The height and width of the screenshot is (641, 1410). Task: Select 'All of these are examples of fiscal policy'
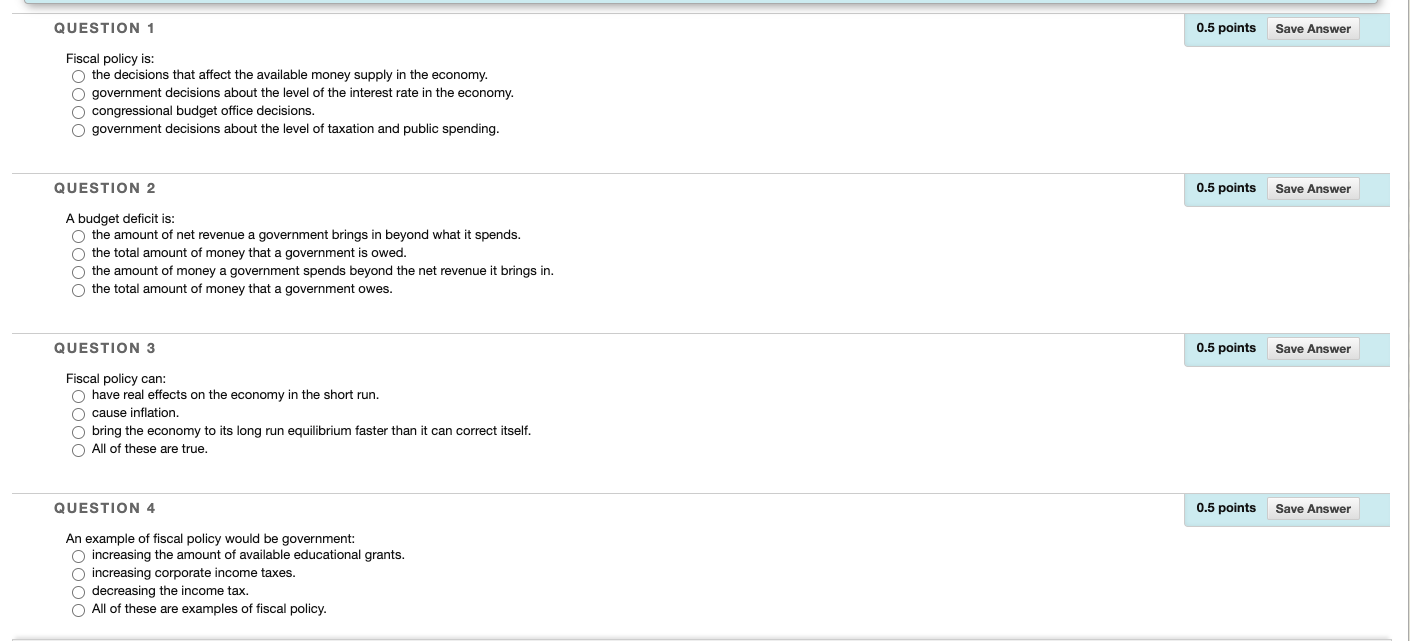pyautogui.click(x=78, y=610)
